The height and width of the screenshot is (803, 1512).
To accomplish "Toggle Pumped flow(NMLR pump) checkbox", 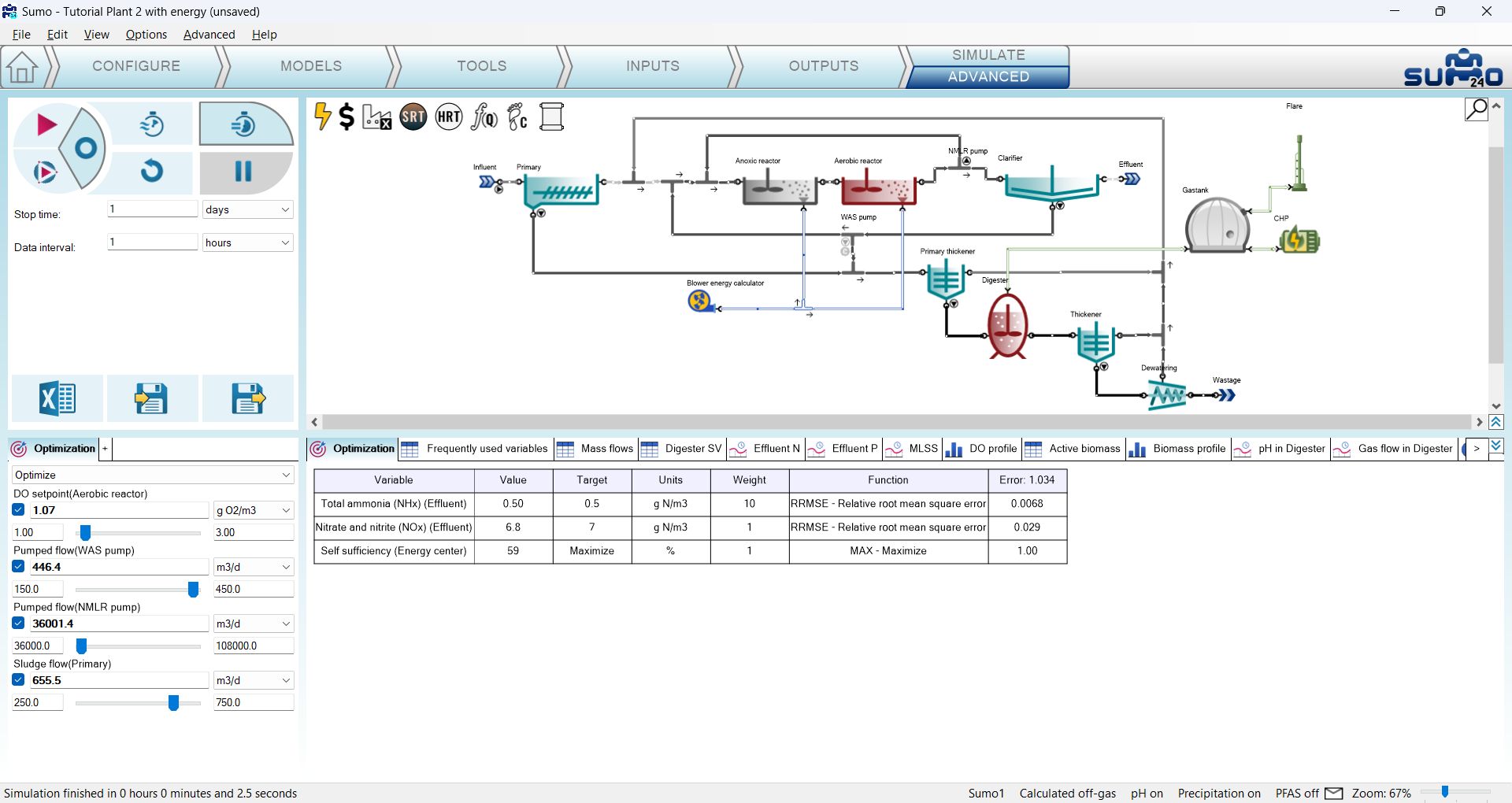I will (x=19, y=623).
